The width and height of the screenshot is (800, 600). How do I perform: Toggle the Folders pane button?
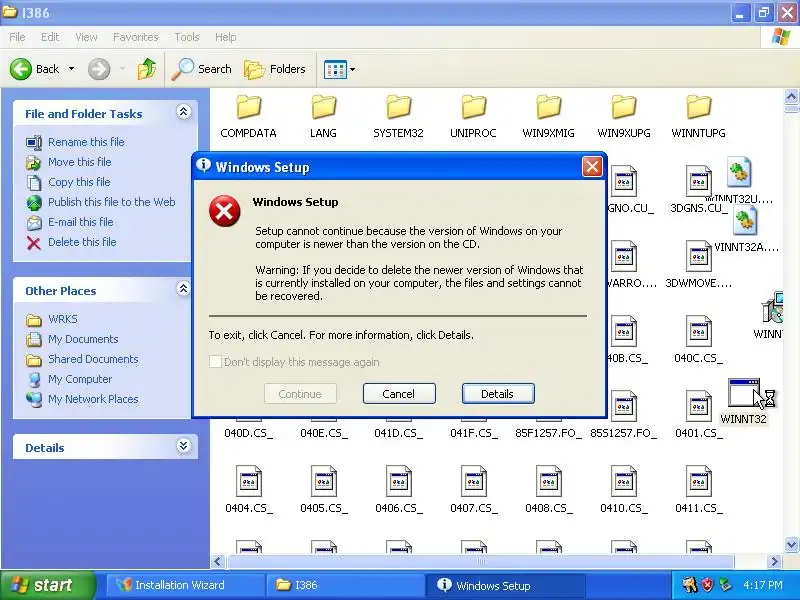[275, 69]
